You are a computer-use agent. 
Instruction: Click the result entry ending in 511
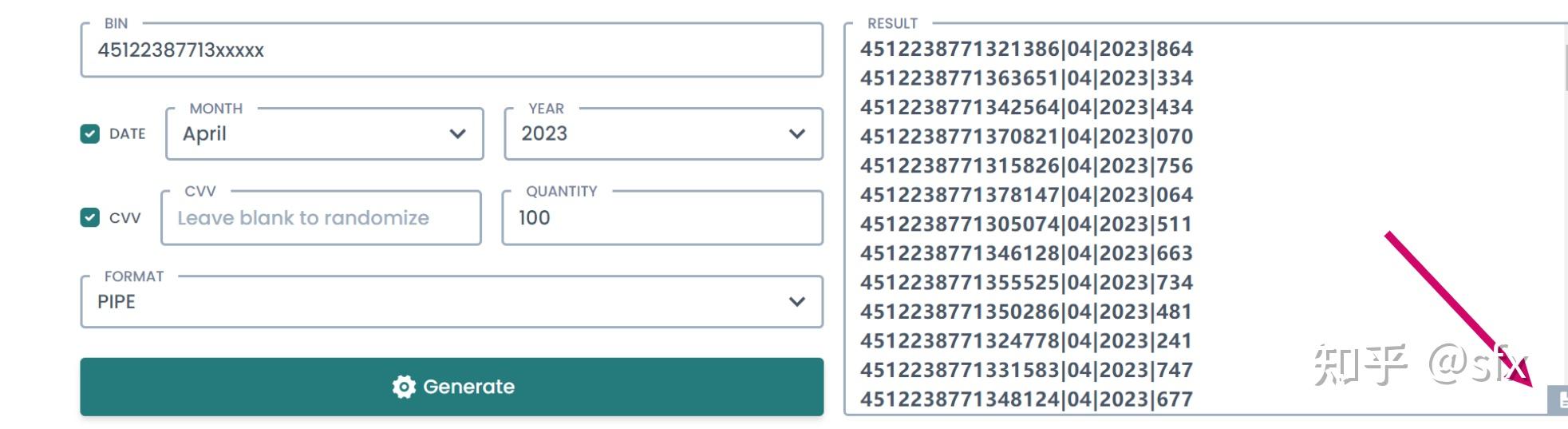coord(1026,224)
